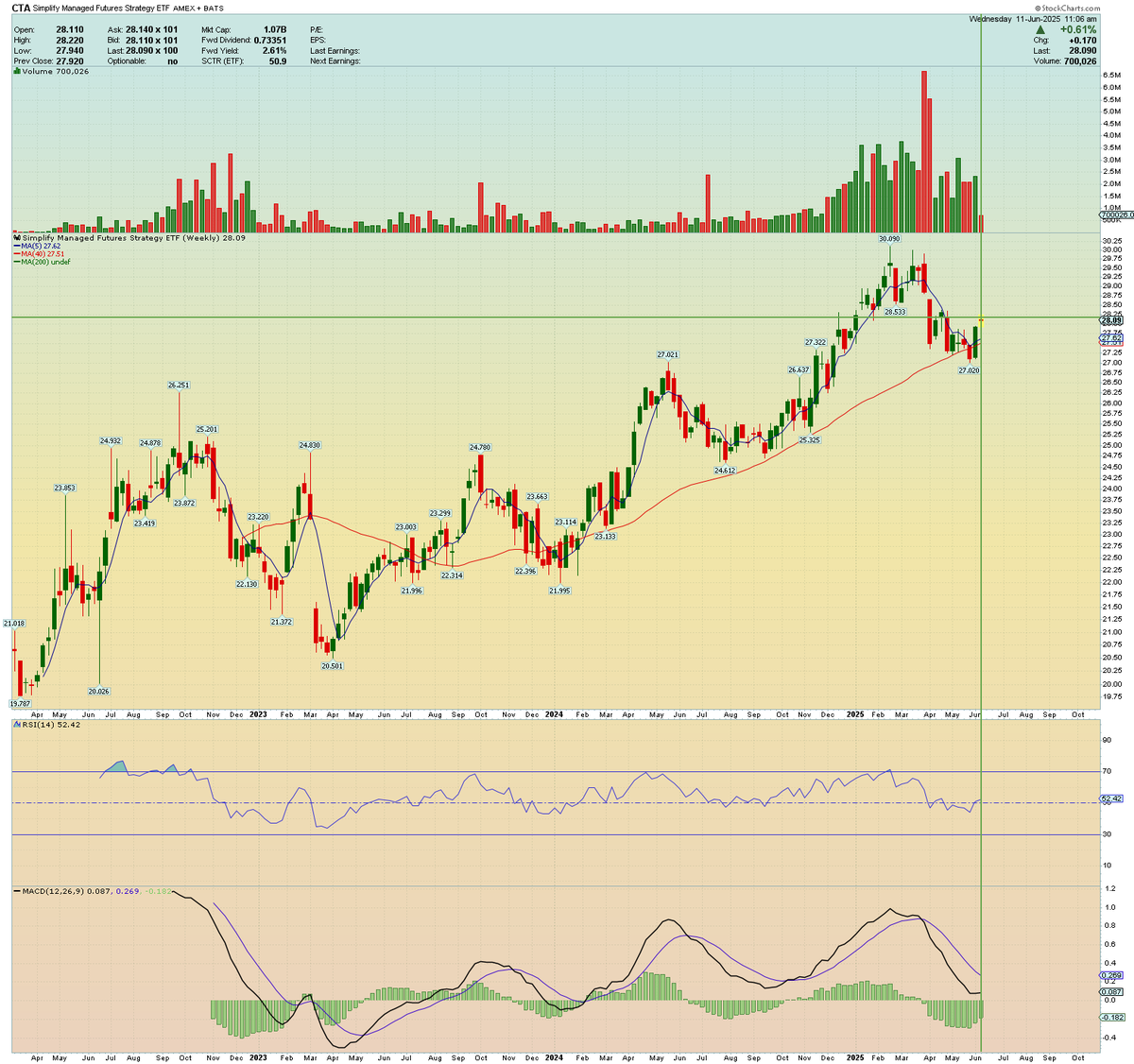Click the 20.501 low price label

pyautogui.click(x=332, y=665)
